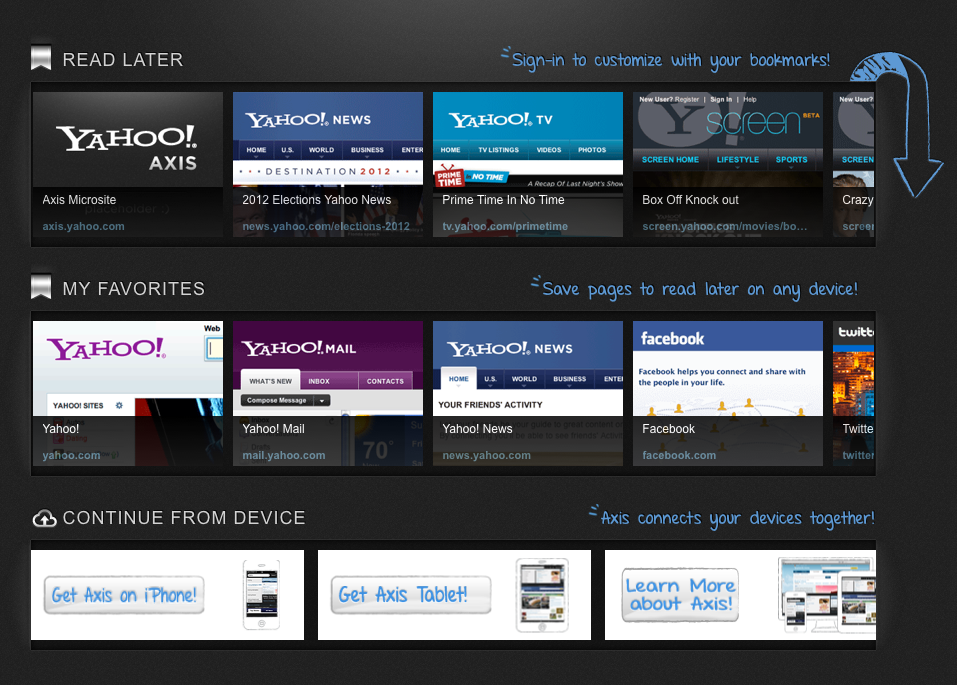Follow the news.yahoo.com link under Yahoo! News

[x=486, y=455]
